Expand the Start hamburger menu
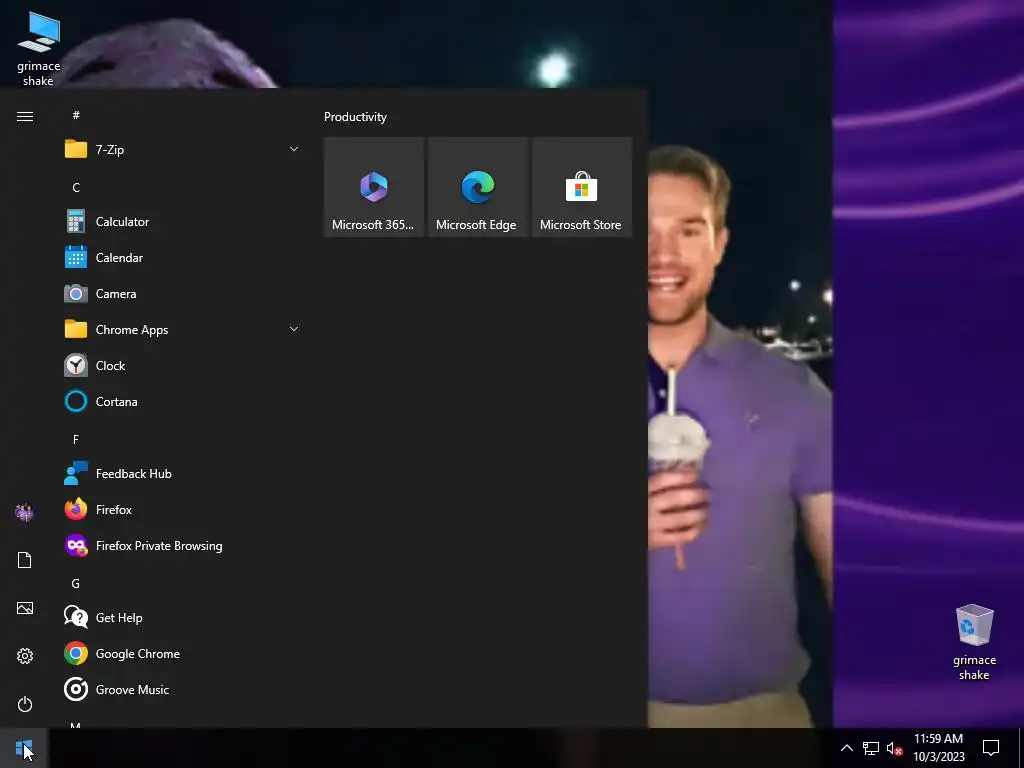 [x=25, y=116]
